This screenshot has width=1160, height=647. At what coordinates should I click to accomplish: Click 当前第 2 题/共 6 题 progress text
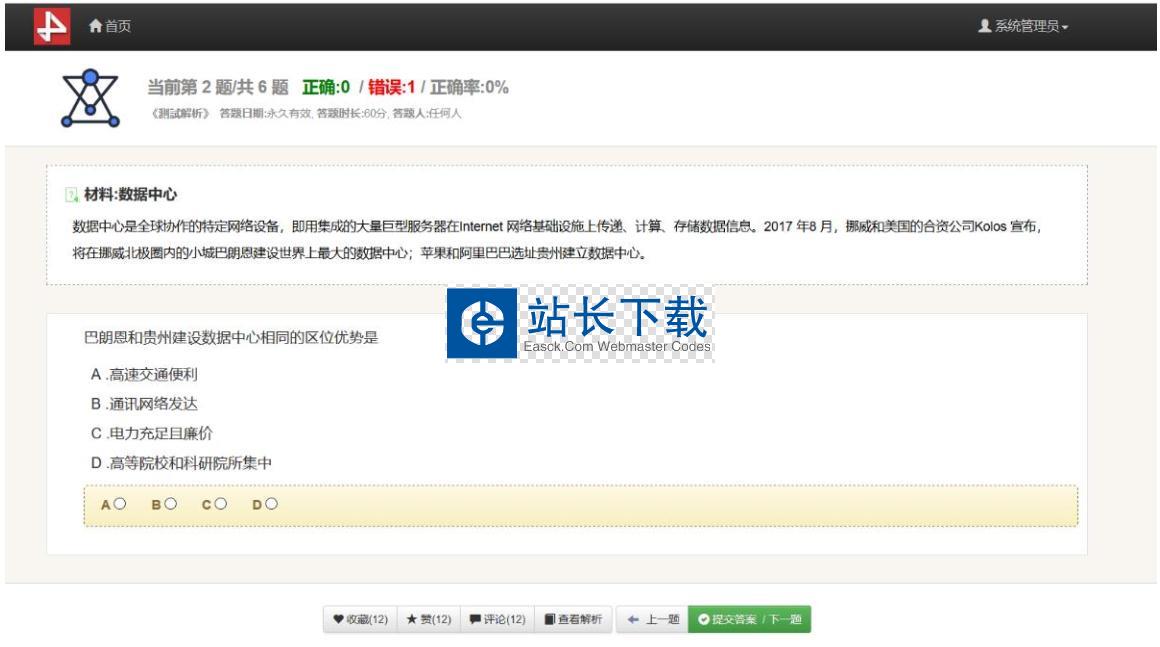(218, 87)
